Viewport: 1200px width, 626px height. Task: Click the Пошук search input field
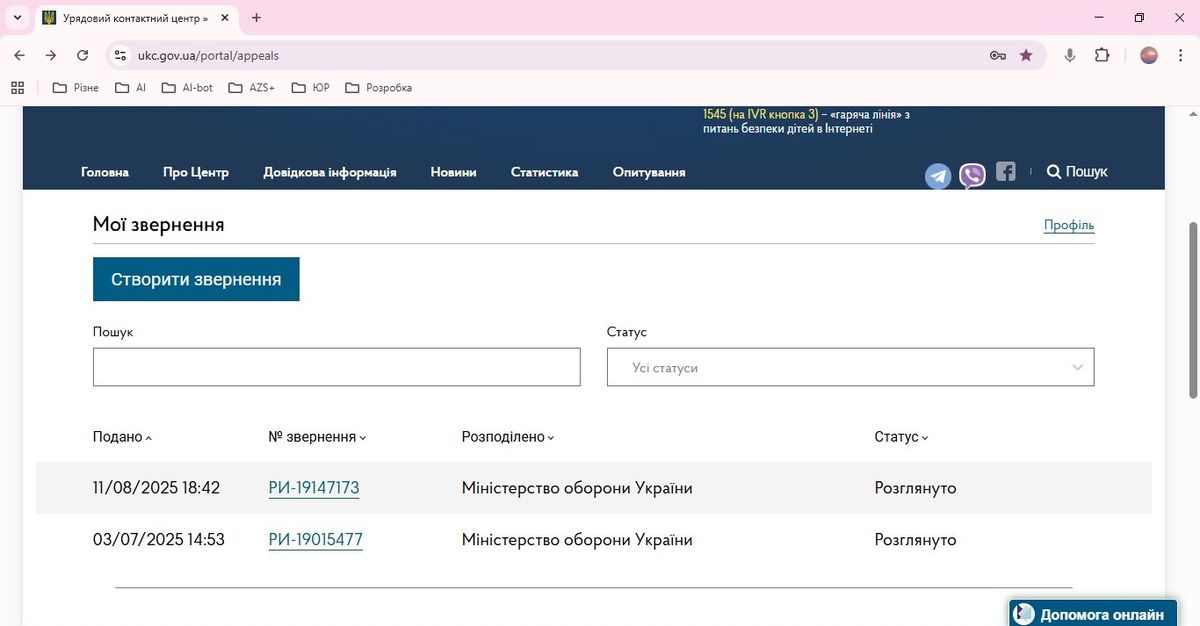pyautogui.click(x=337, y=367)
